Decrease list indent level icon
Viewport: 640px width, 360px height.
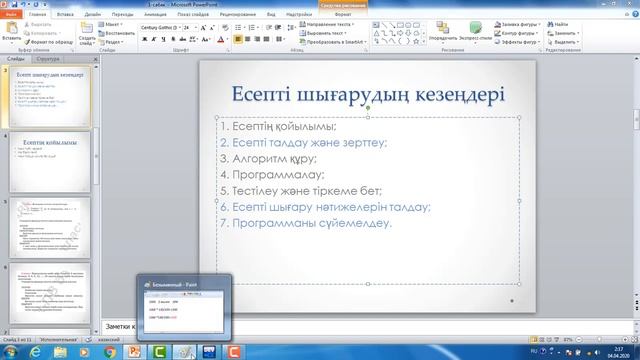click(269, 28)
